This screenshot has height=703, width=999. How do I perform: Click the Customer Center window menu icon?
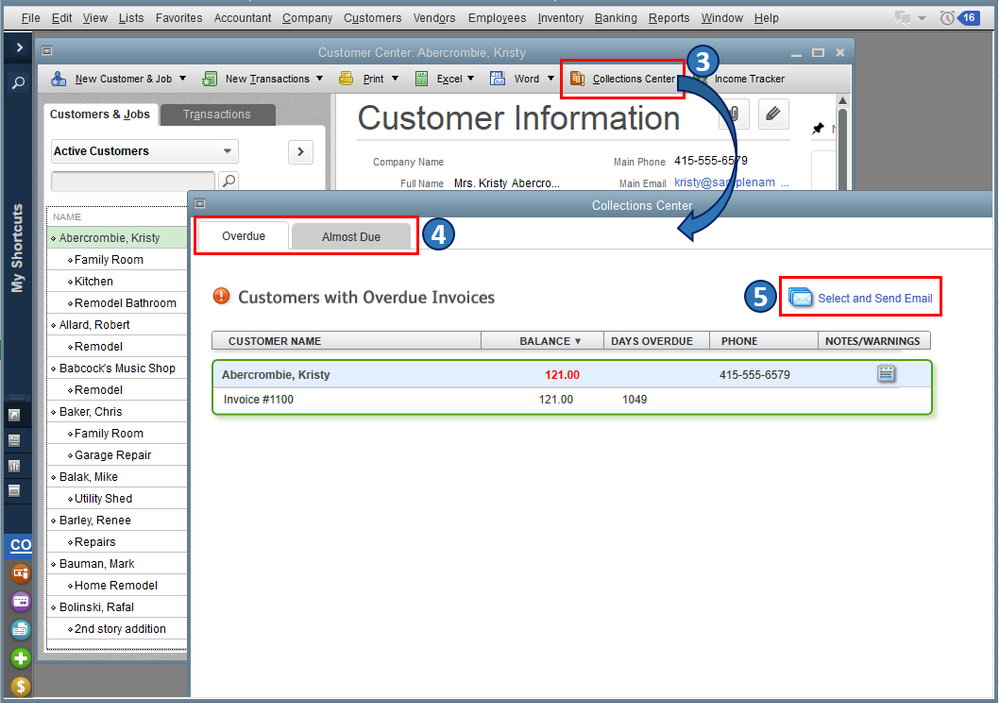click(47, 51)
